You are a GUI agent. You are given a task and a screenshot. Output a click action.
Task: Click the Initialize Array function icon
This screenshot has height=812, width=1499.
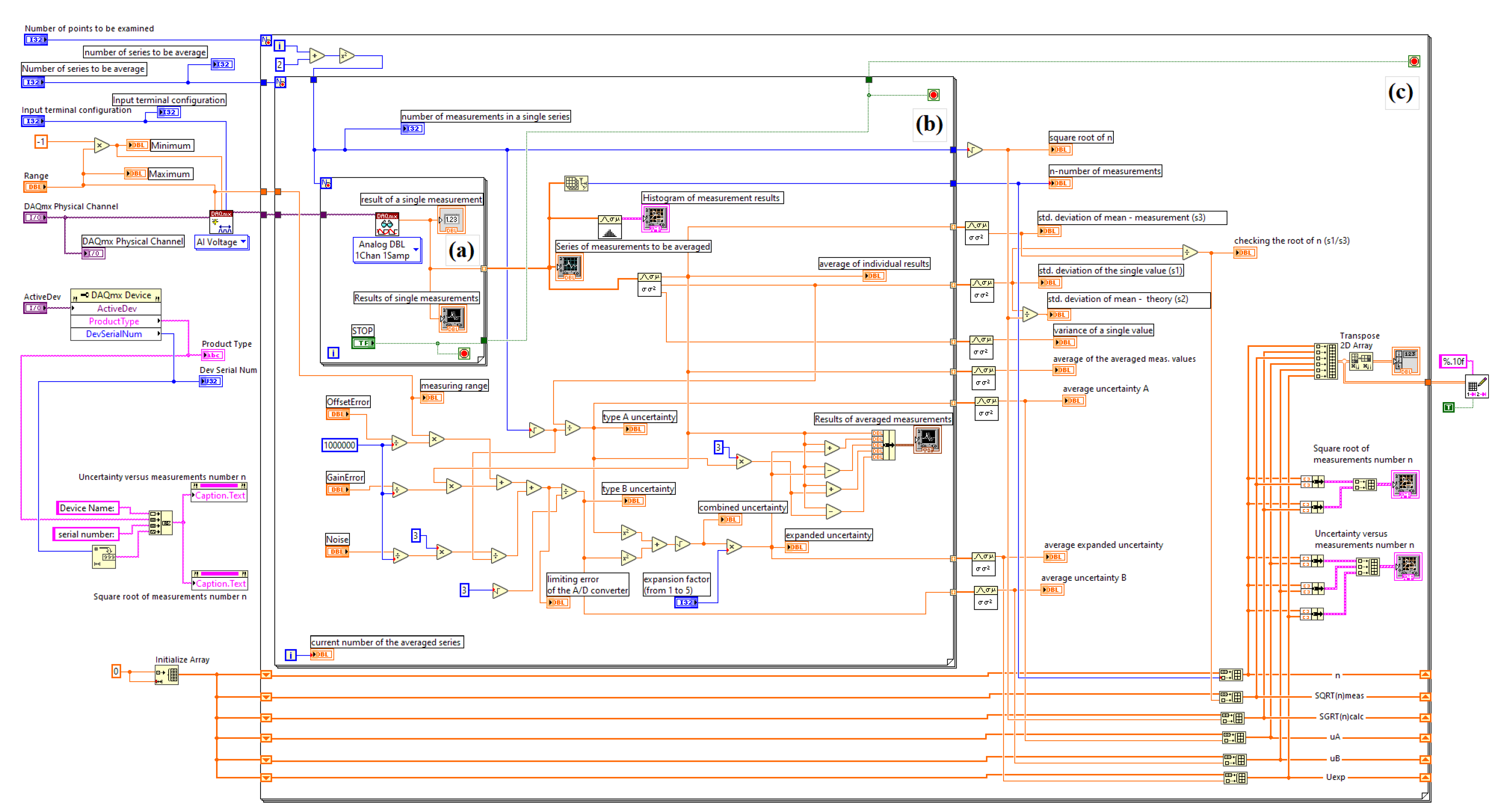(x=167, y=675)
